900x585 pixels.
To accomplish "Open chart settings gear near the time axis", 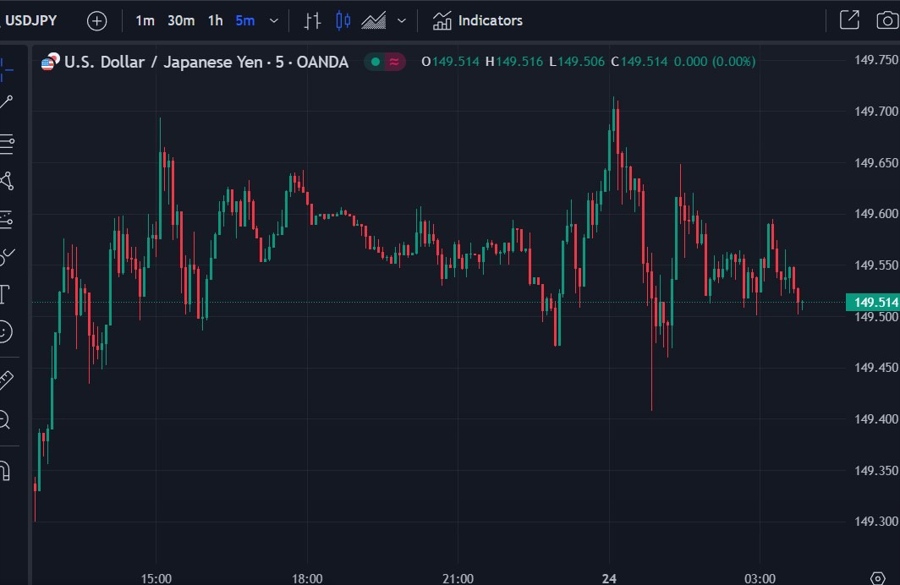I will tap(878, 577).
